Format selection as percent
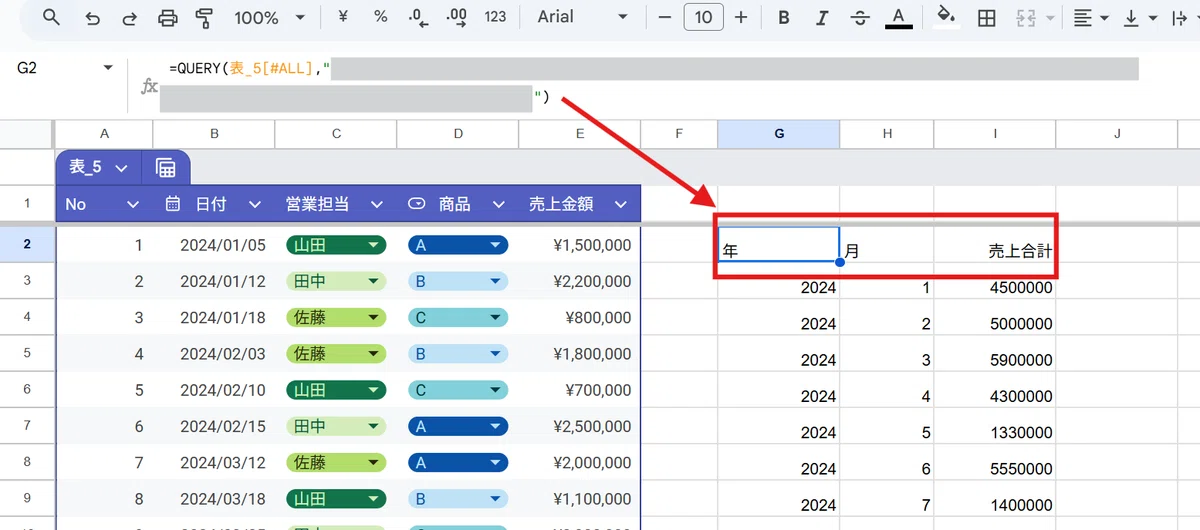Viewport: 1200px width, 530px height. click(x=380, y=17)
